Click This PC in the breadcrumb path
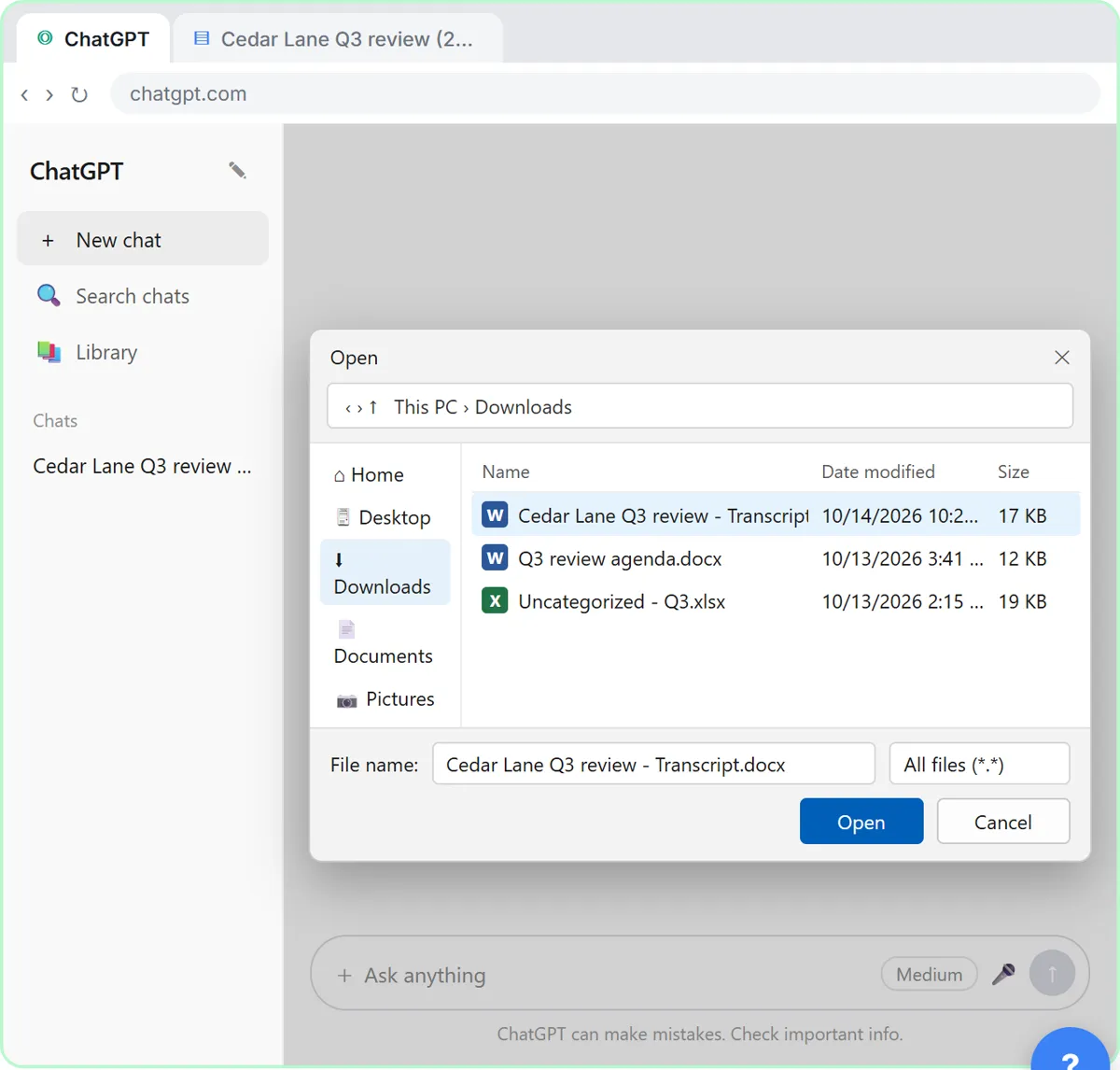The width and height of the screenshot is (1120, 1070). click(x=426, y=407)
